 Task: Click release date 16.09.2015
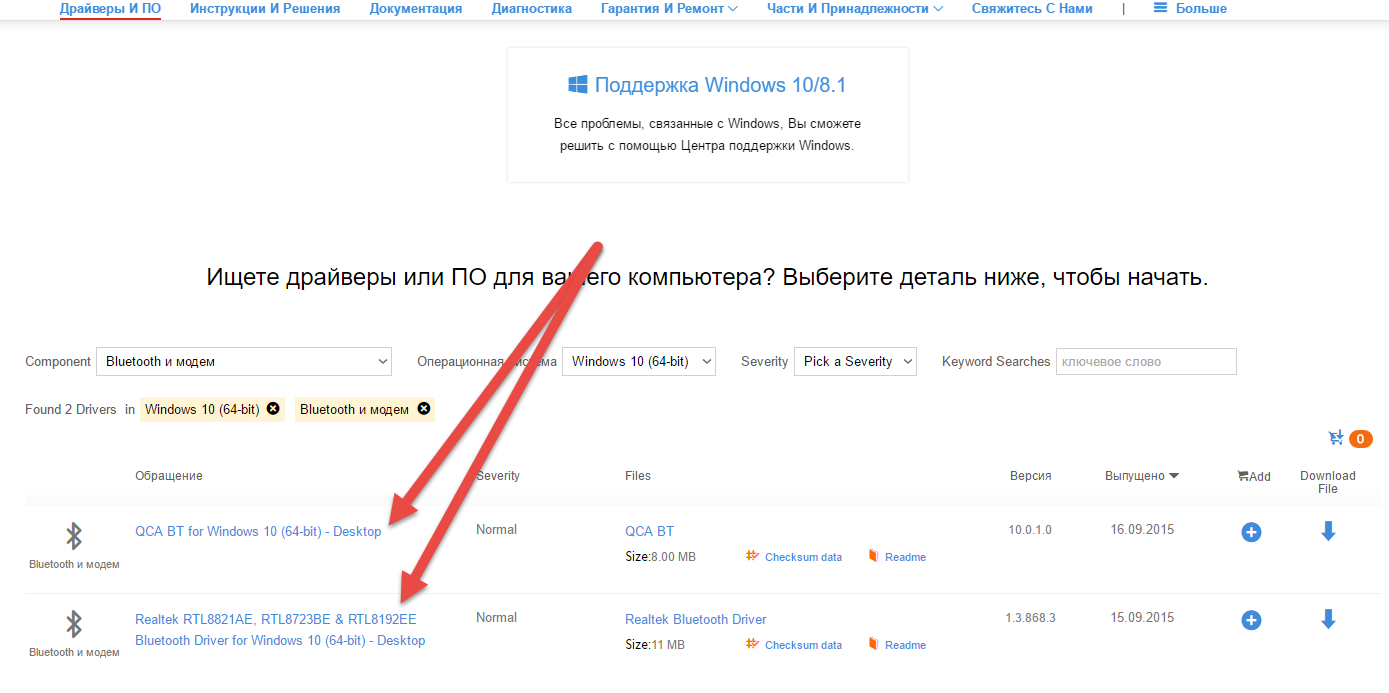(x=1142, y=530)
